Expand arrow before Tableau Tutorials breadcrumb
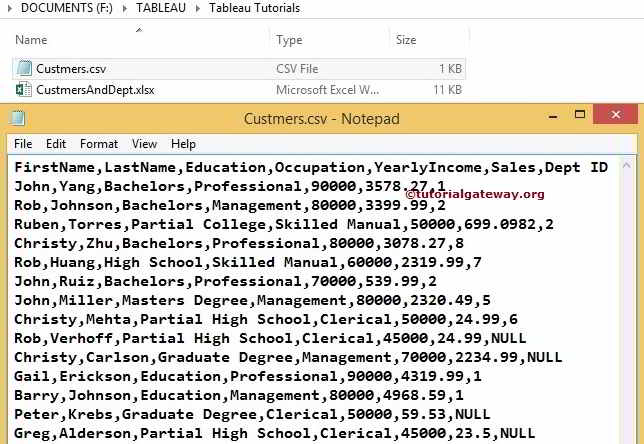This screenshot has height=444, width=644. click(x=198, y=8)
